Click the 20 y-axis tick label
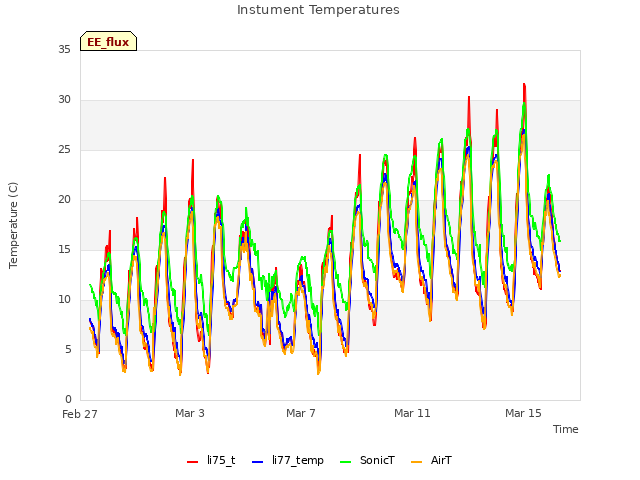 pyautogui.click(x=64, y=199)
